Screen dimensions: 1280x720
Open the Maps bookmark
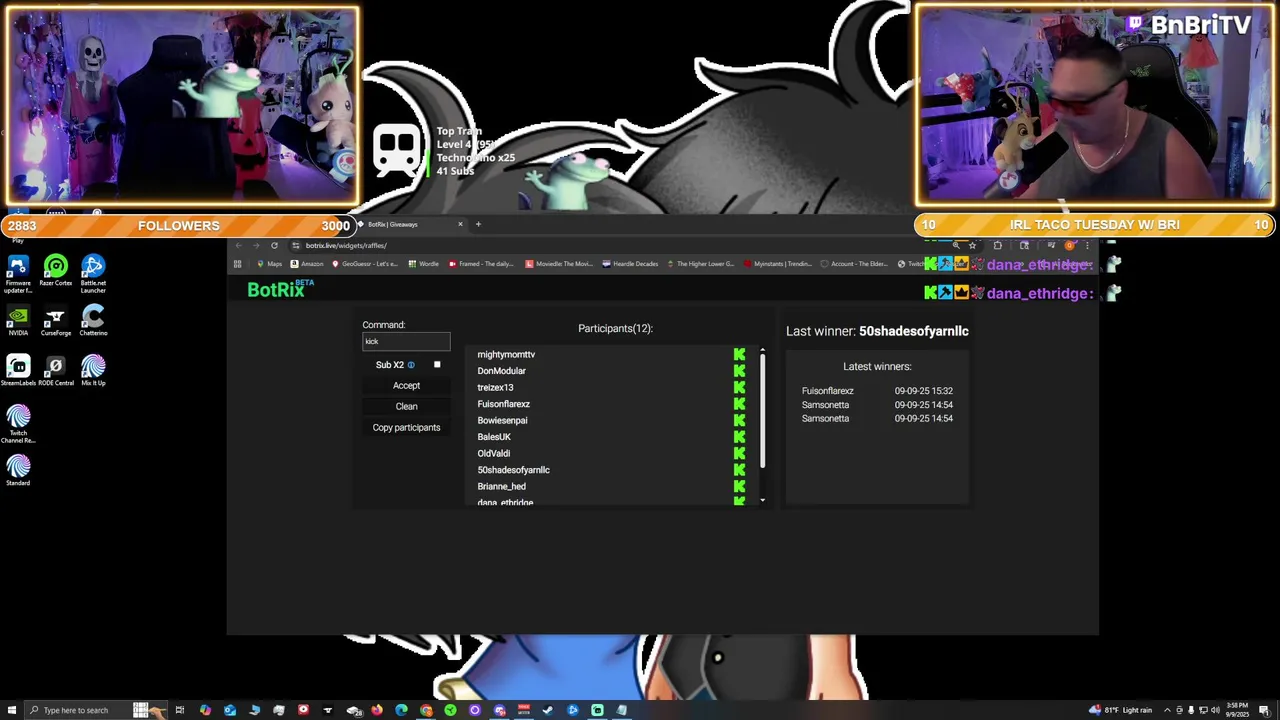pos(269,264)
